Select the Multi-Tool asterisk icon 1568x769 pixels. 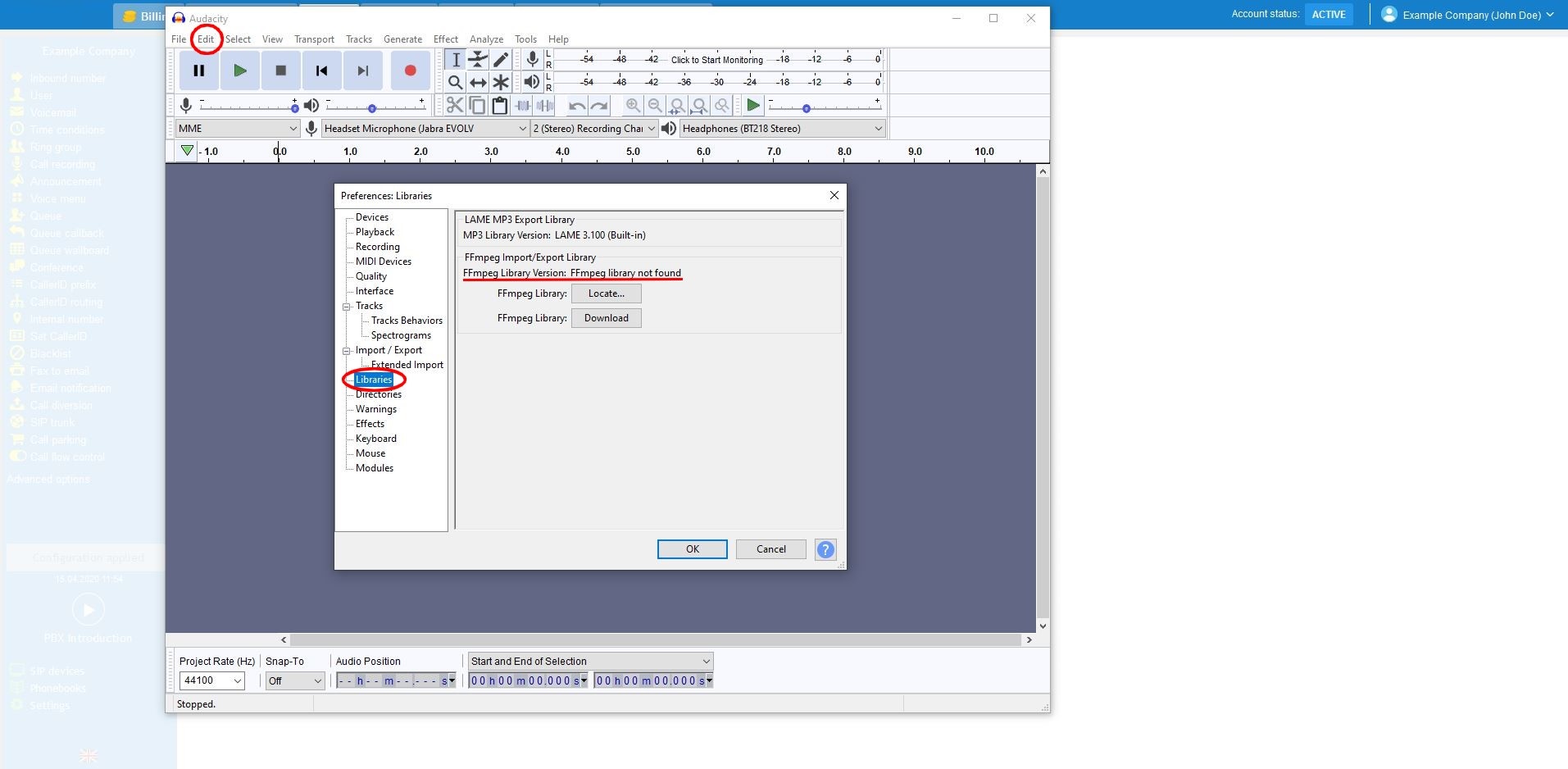tap(501, 82)
